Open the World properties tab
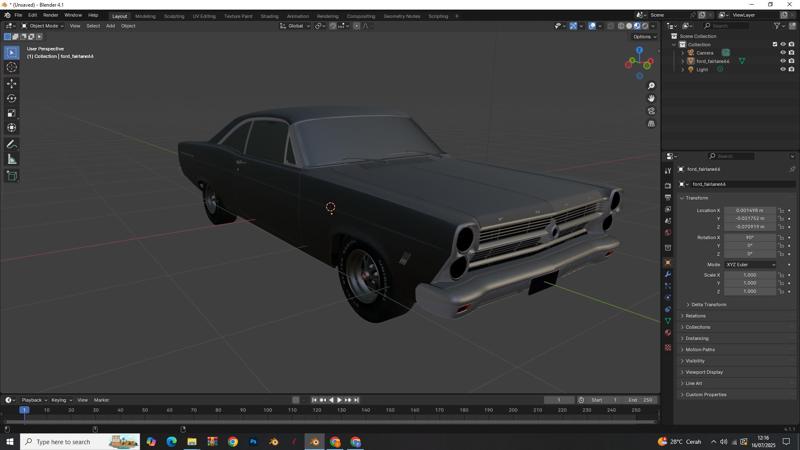Screen dimensions: 800x450 tap(668, 233)
